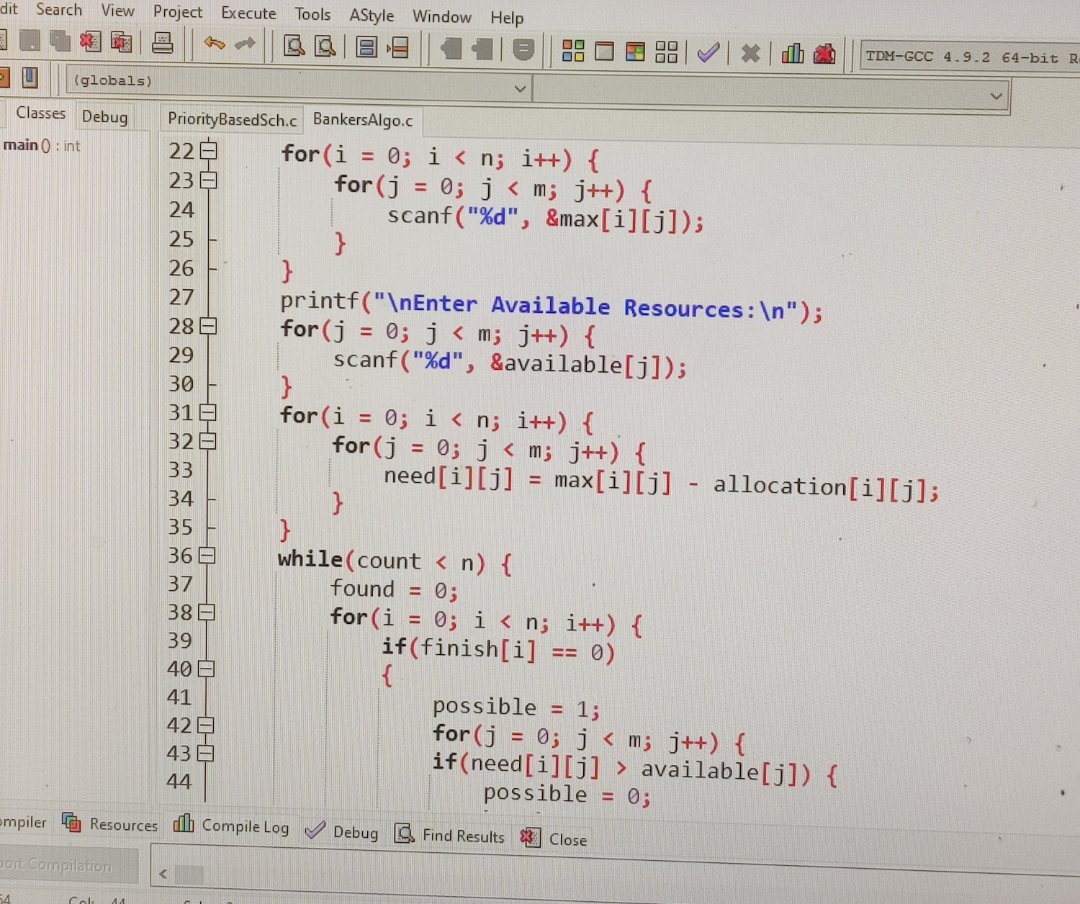The height and width of the screenshot is (904, 1080).
Task: Collapse the fold at line 28
Action: [x=209, y=326]
